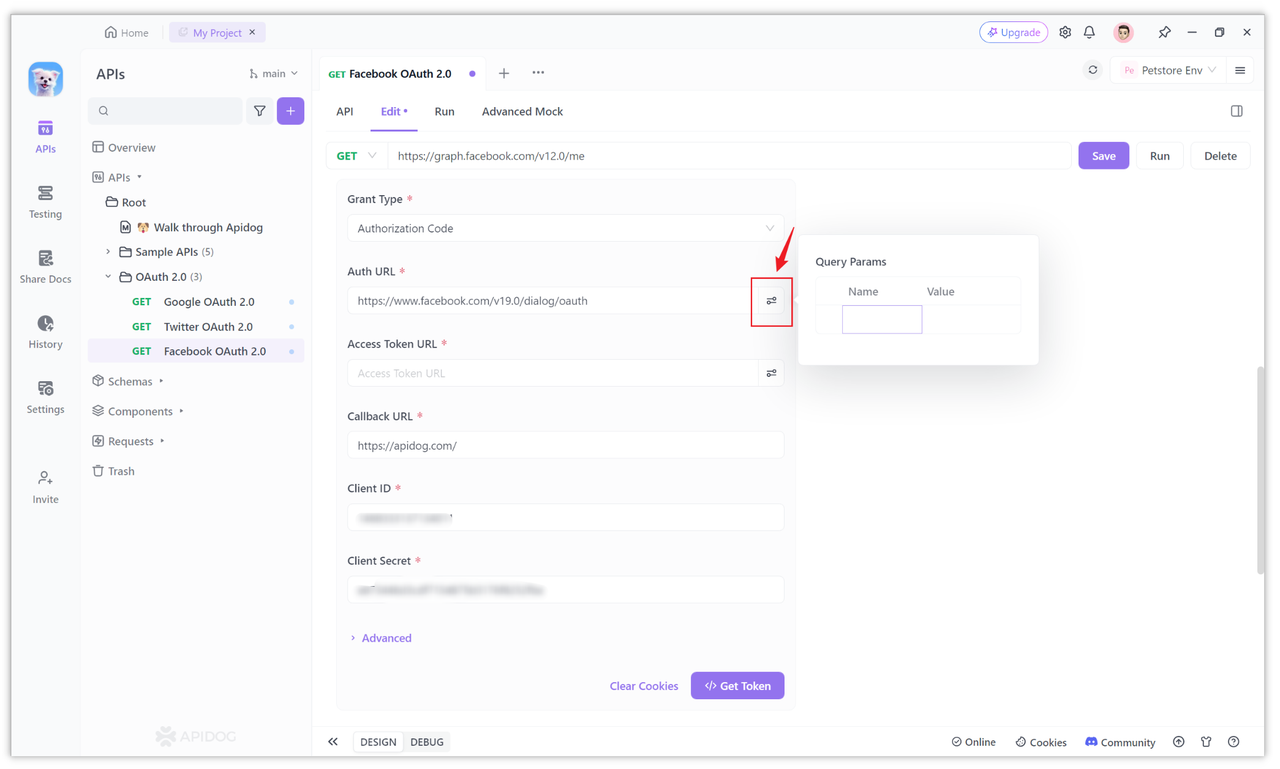Open the APIs sidebar section
Viewport: 1280px width, 769px height.
[x=45, y=137]
